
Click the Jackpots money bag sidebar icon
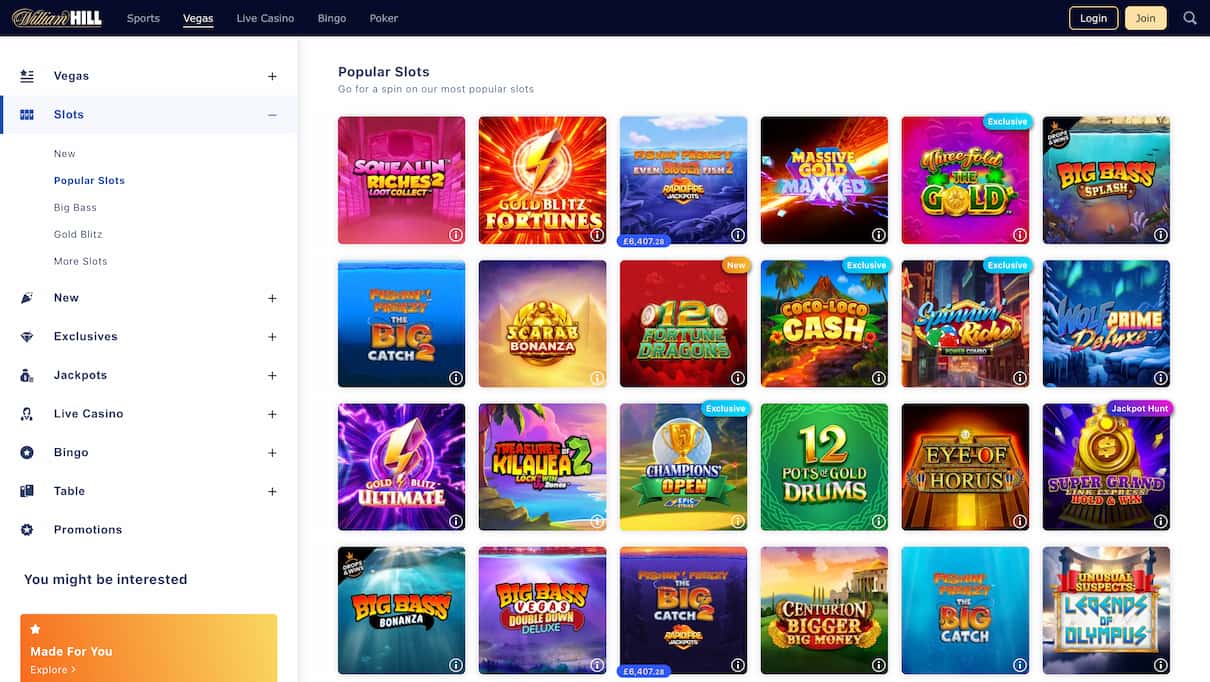[27, 376]
